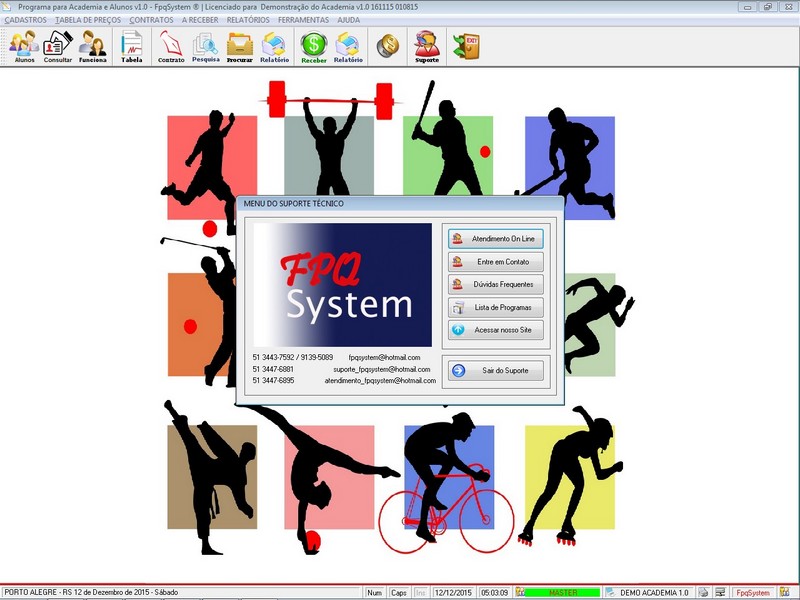The width and height of the screenshot is (800, 600).
Task: Open the RELATÓRIOS menu
Action: (248, 20)
